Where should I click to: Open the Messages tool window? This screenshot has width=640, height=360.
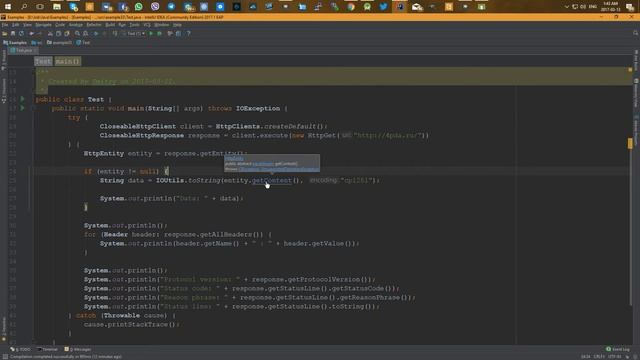pyautogui.click(x=78, y=349)
